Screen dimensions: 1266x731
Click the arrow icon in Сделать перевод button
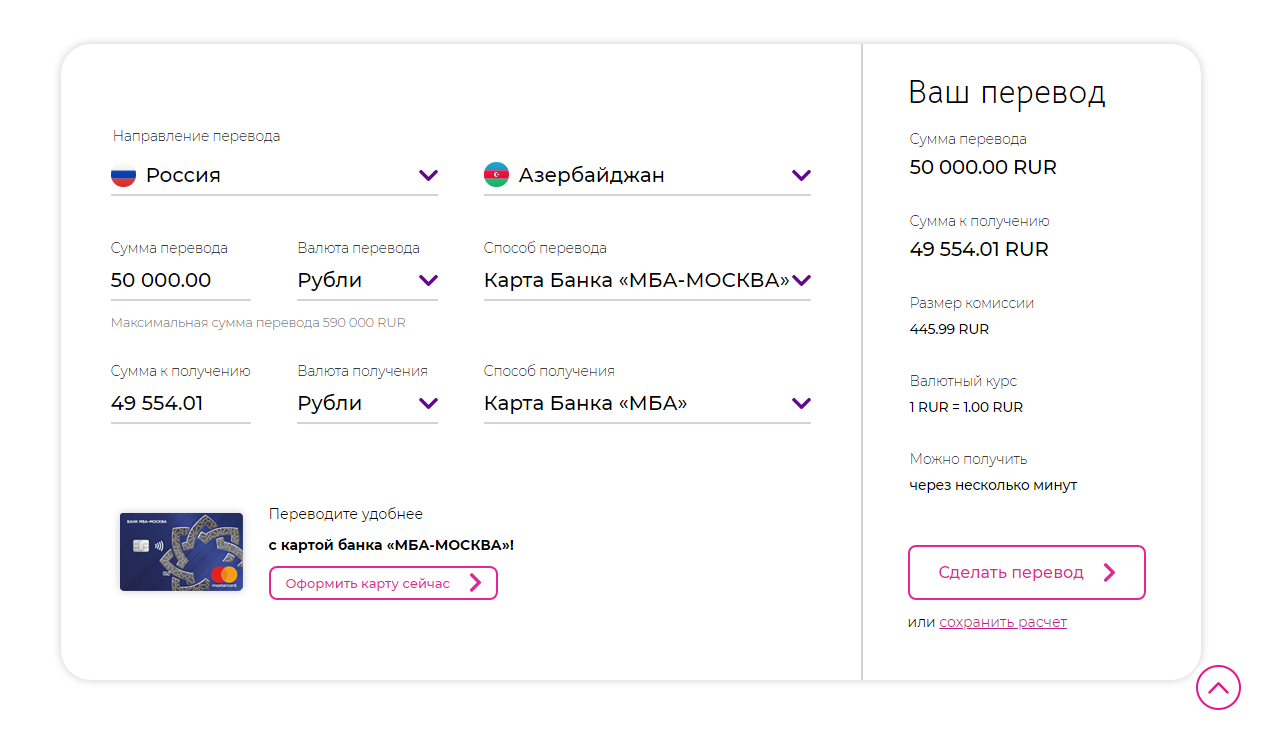(x=1109, y=572)
